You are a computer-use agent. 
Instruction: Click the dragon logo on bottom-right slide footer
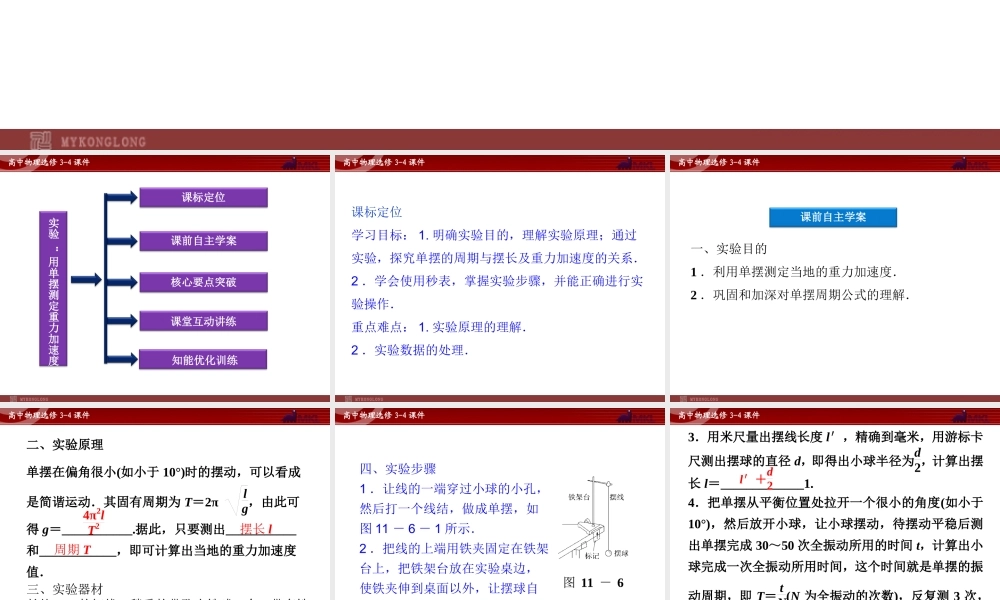(x=962, y=417)
